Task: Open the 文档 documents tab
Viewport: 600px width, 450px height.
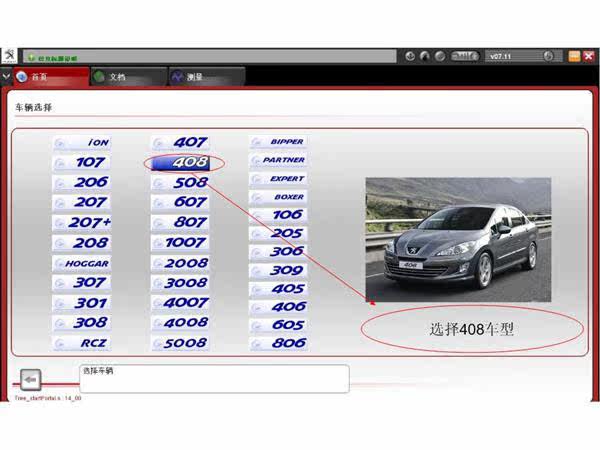Action: pyautogui.click(x=129, y=77)
